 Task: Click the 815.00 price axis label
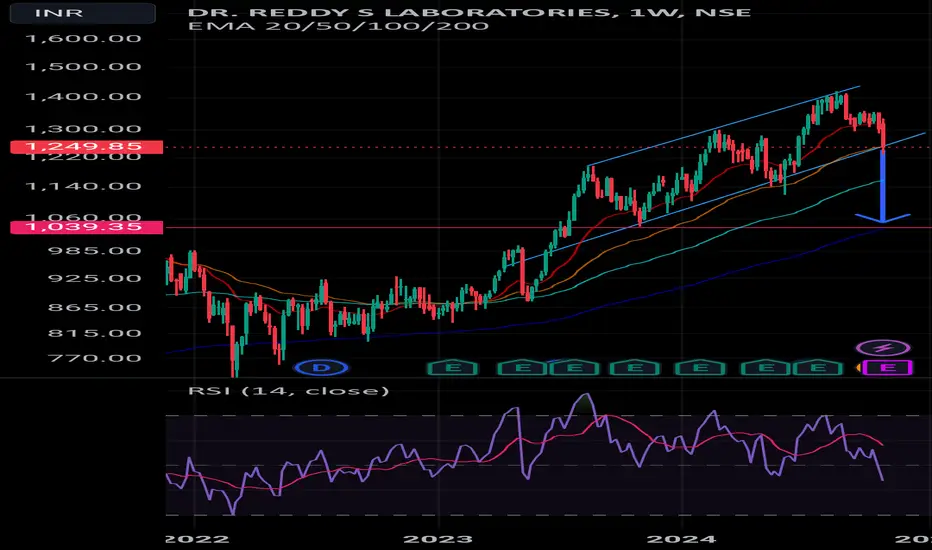95,333
